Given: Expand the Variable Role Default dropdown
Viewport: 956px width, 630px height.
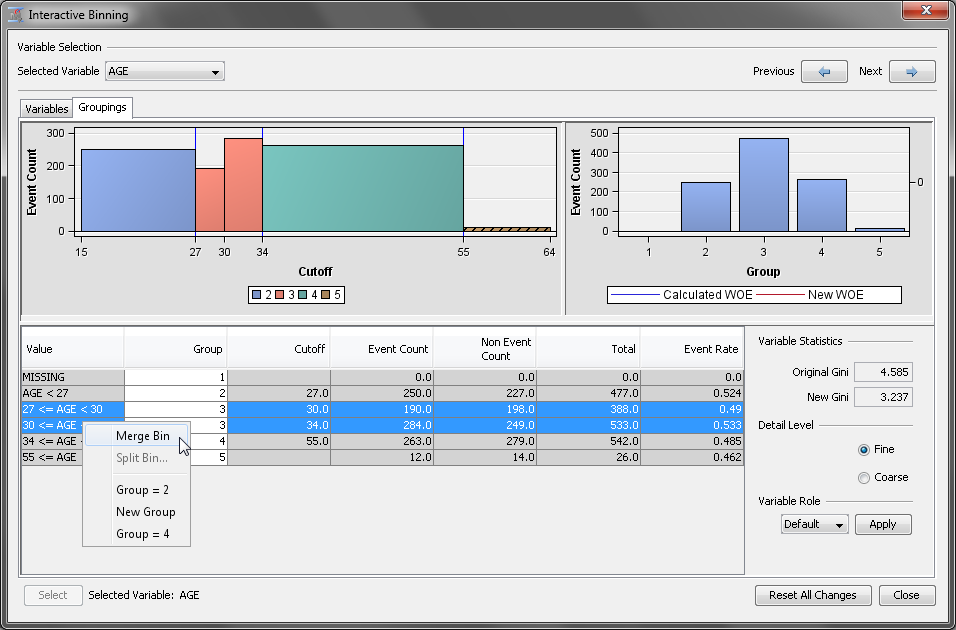Looking at the screenshot, I should click(814, 524).
